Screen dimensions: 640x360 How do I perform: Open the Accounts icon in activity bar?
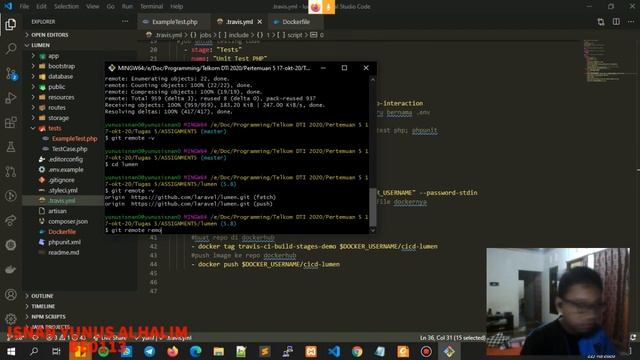11,295
